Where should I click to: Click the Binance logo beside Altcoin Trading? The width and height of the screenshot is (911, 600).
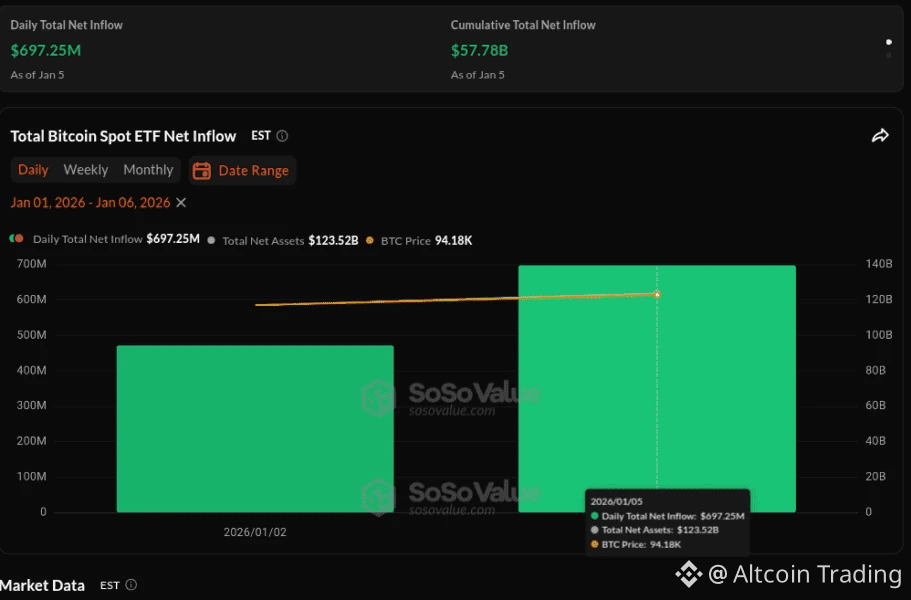(688, 574)
